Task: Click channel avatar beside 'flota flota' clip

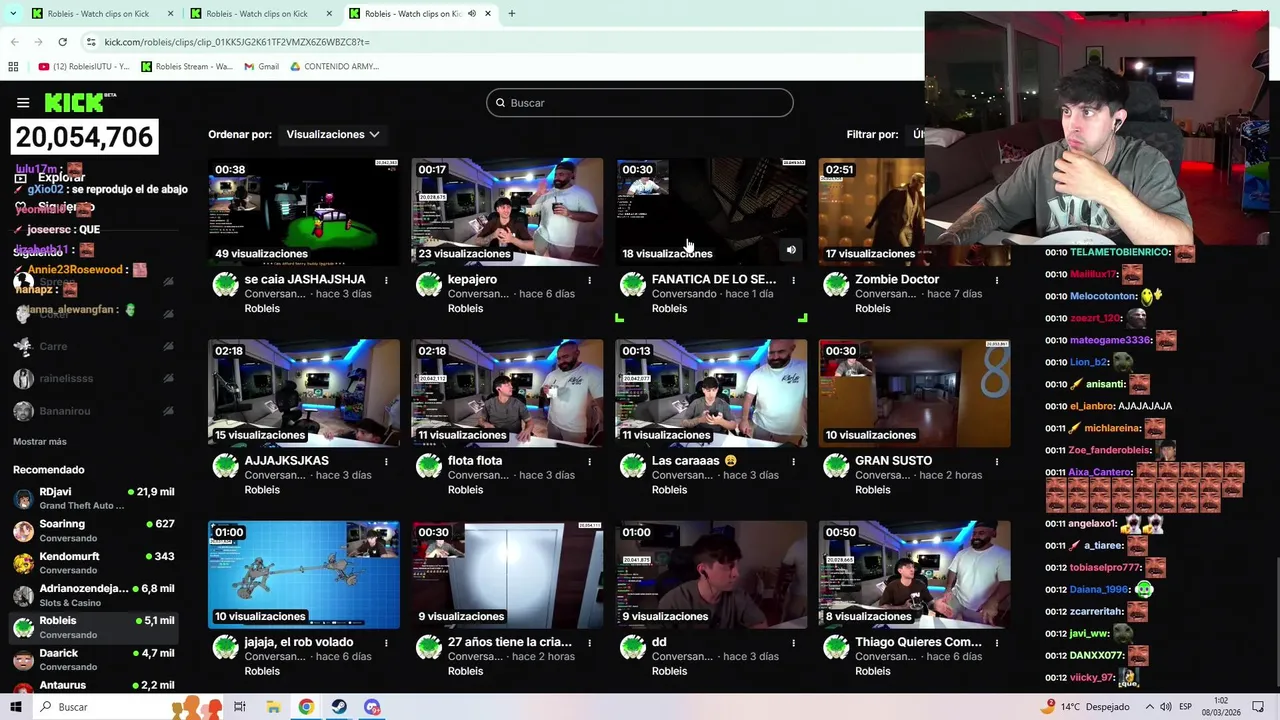Action: 429,467
